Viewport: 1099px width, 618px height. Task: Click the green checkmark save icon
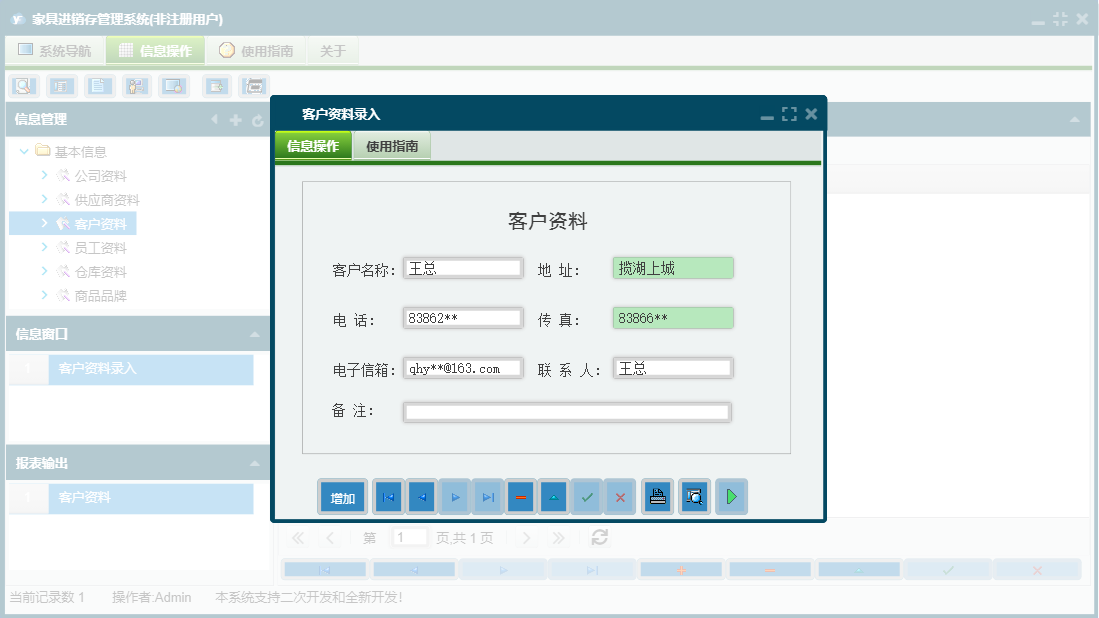[x=587, y=496]
